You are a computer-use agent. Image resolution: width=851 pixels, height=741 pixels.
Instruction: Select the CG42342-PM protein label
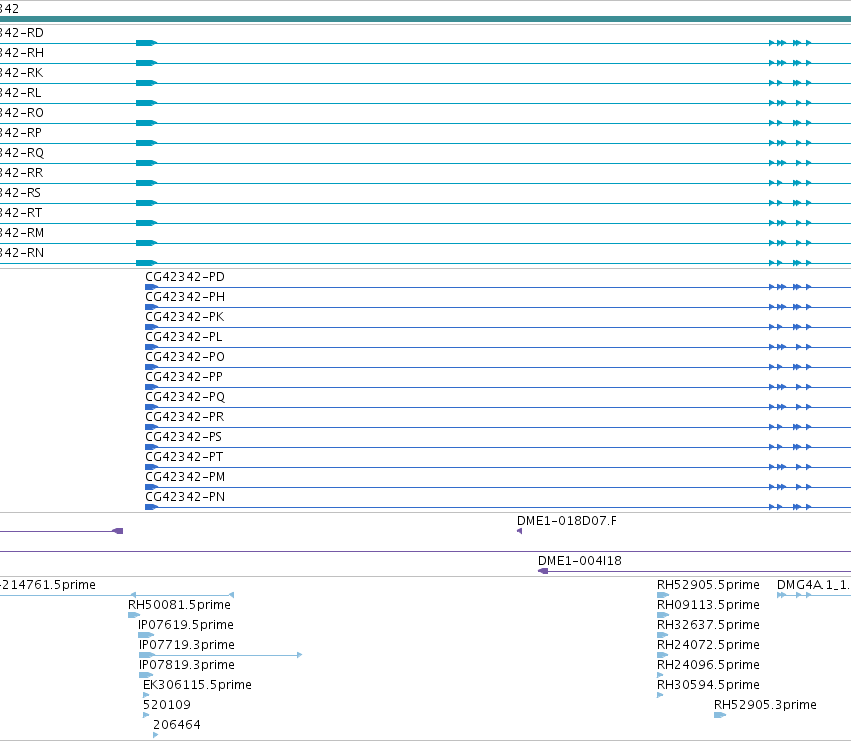pos(185,477)
